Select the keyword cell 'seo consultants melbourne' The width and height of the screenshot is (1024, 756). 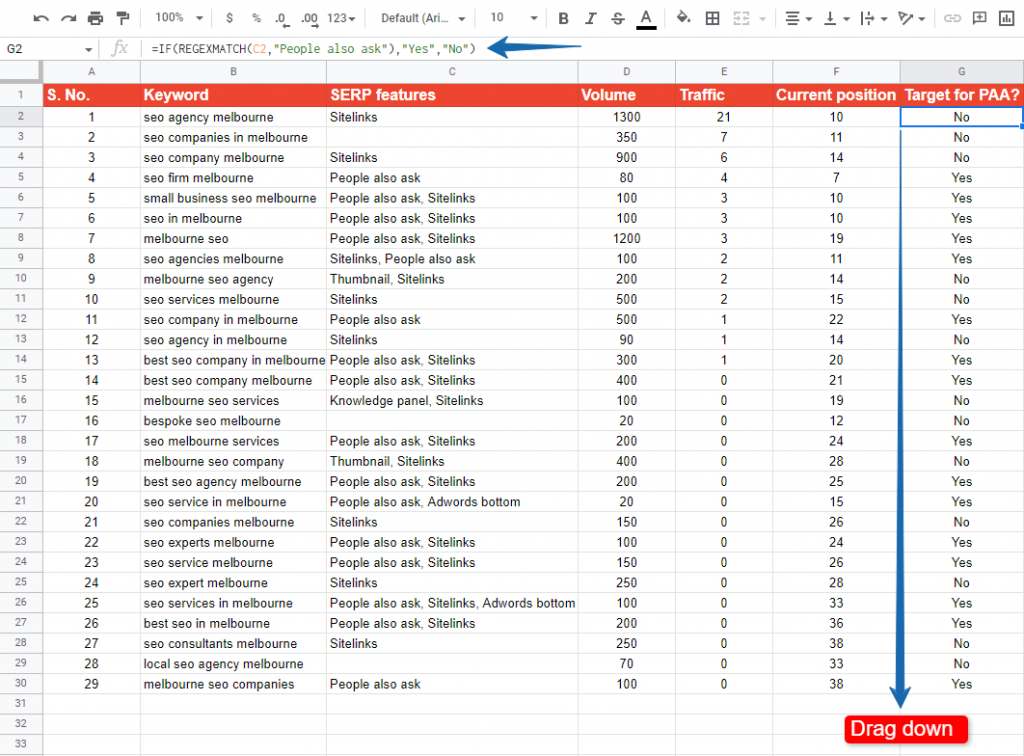pyautogui.click(x=233, y=643)
